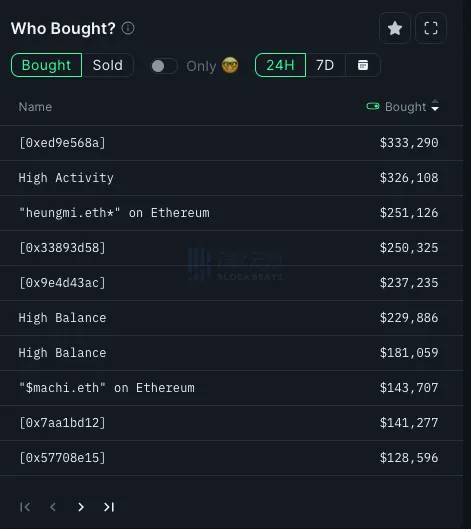Toggle the green Bought column unit switch
This screenshot has width=471, height=529.
point(373,107)
